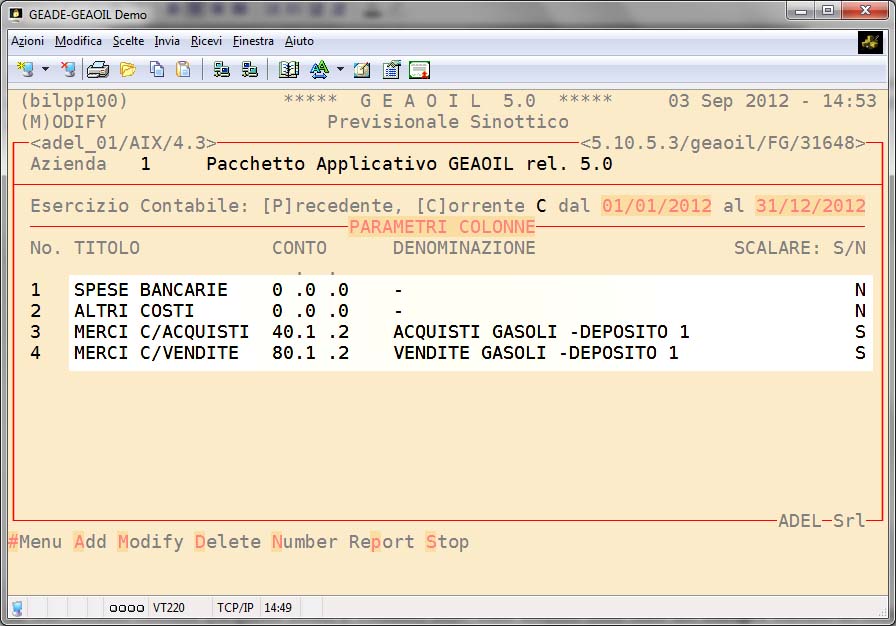Viewport: 896px width, 626px height.
Task: Click the connection status icon in status bar
Action: 17,608
